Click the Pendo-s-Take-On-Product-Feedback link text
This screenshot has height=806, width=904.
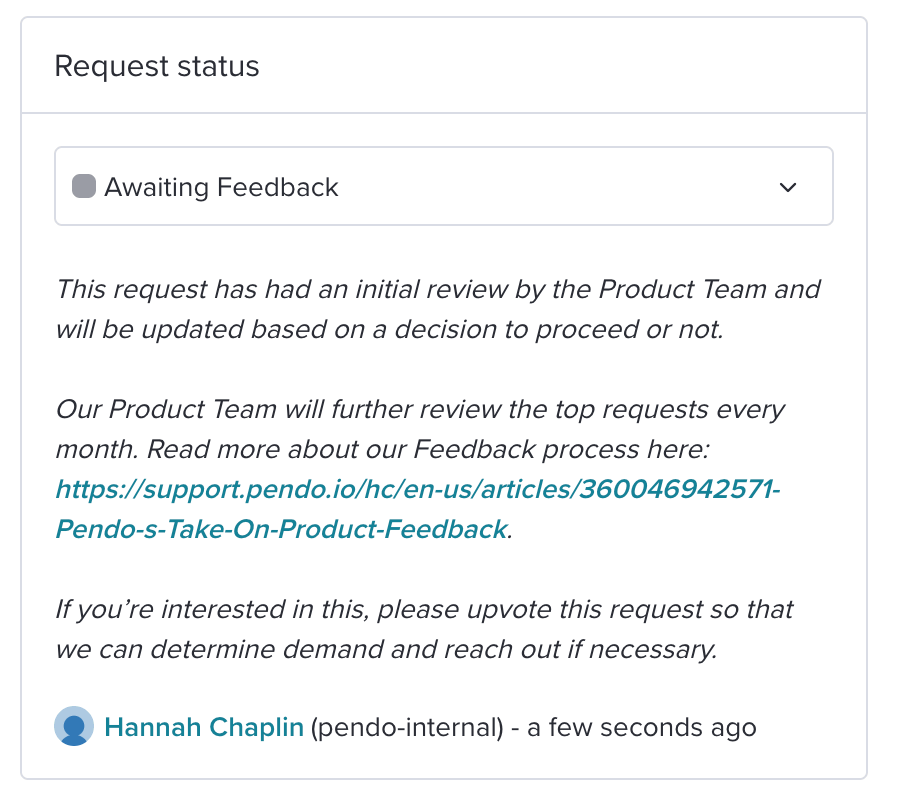tap(281, 529)
